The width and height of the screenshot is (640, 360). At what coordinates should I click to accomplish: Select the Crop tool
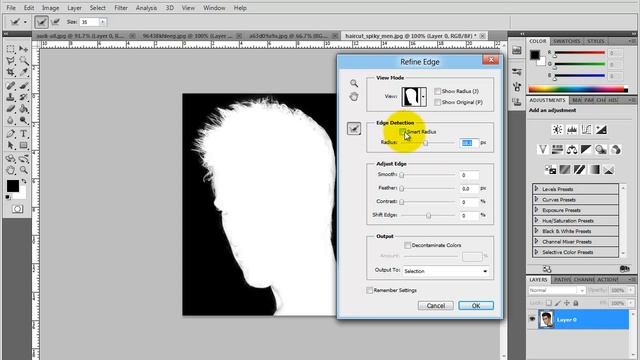pos(11,73)
